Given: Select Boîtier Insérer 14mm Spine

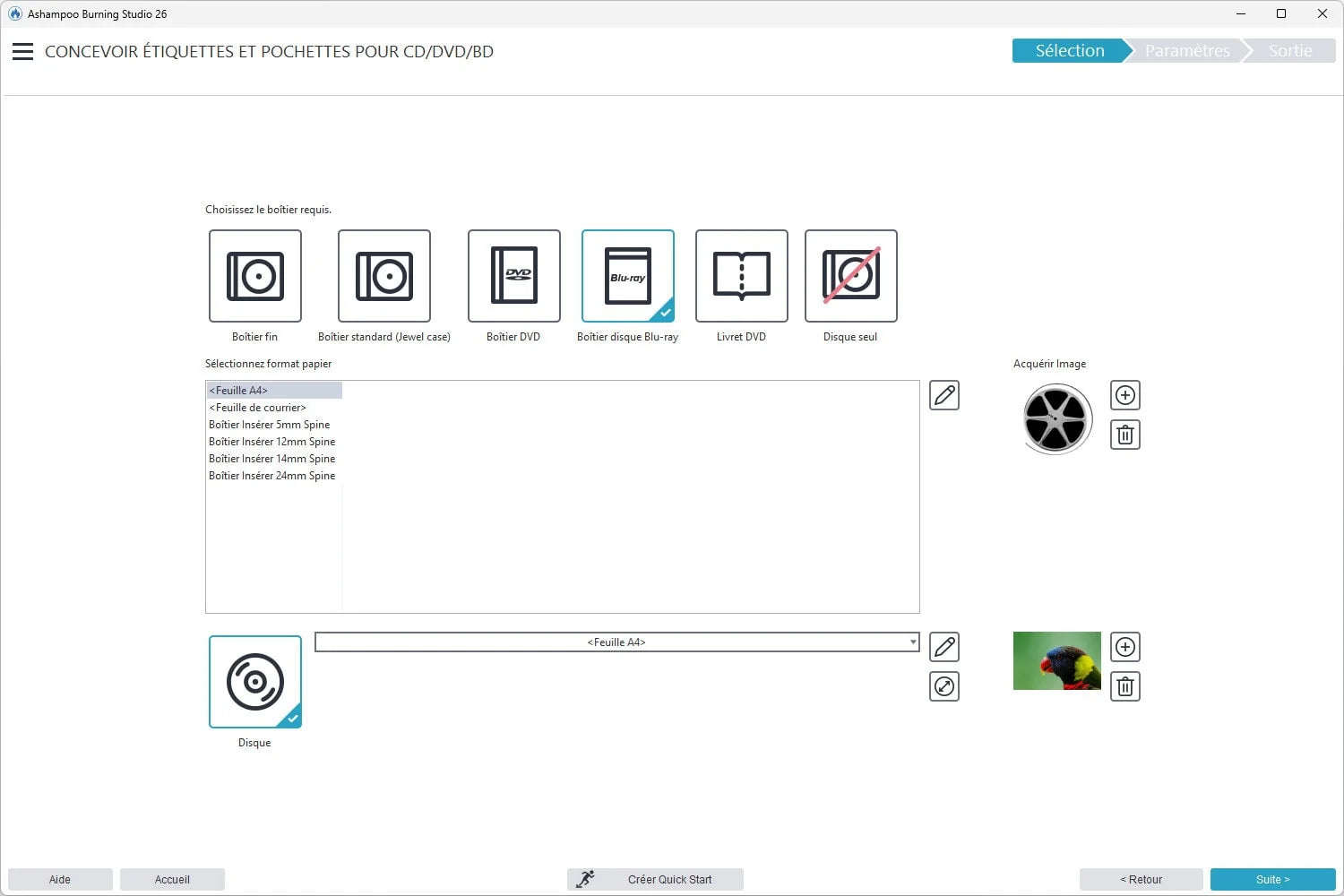Looking at the screenshot, I should pos(274,459).
